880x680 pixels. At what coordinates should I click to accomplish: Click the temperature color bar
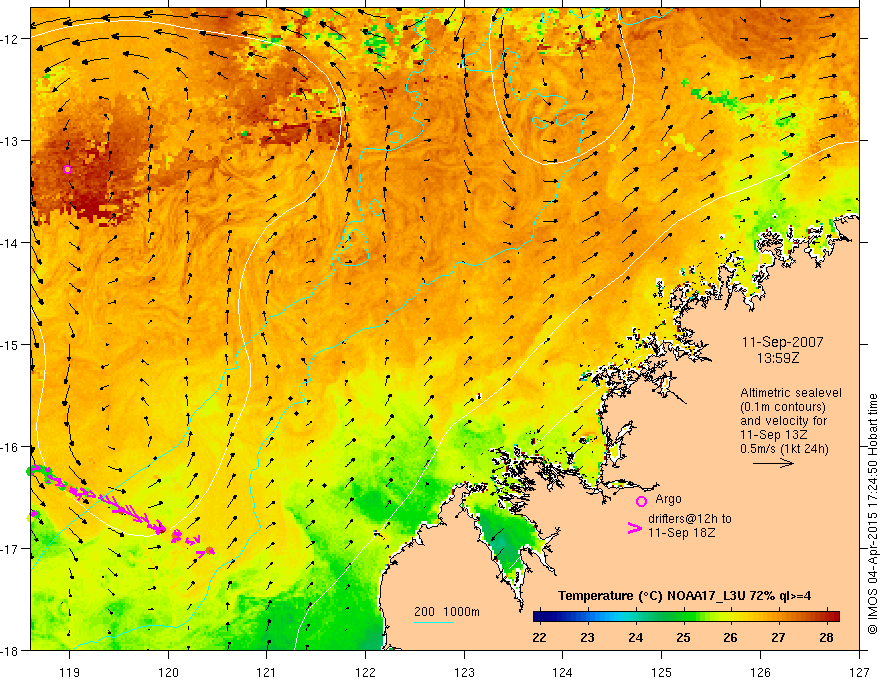coord(686,617)
